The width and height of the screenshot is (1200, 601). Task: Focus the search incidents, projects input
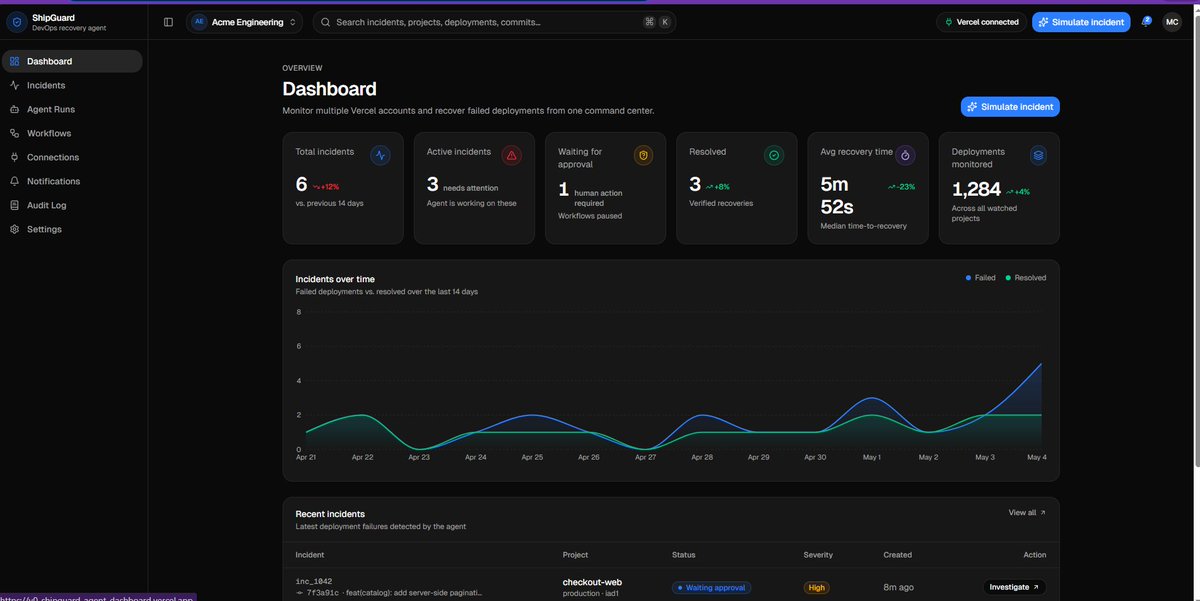pyautogui.click(x=494, y=22)
